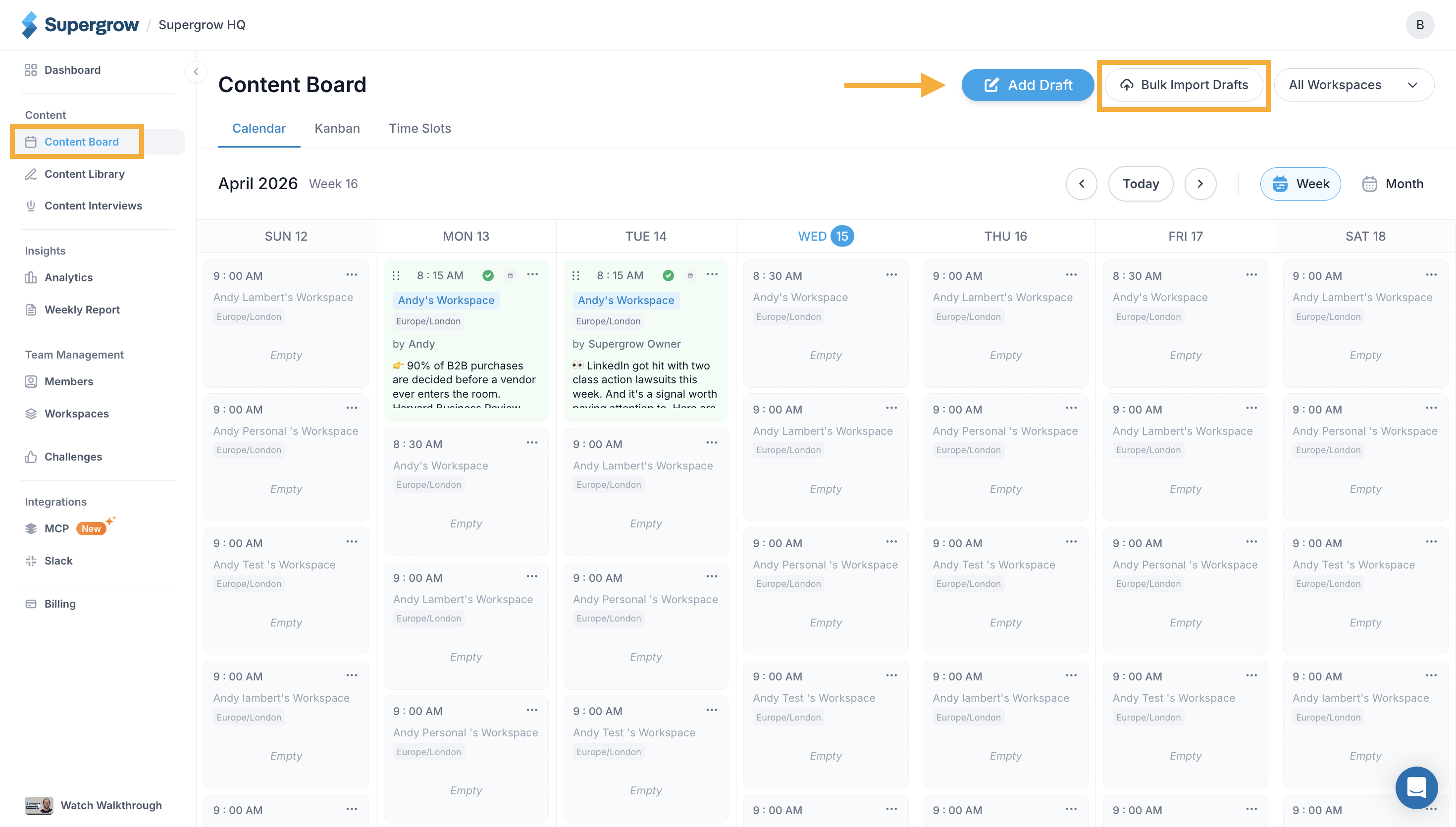Jump to Today in calendar
This screenshot has width=1456, height=827.
click(1141, 184)
